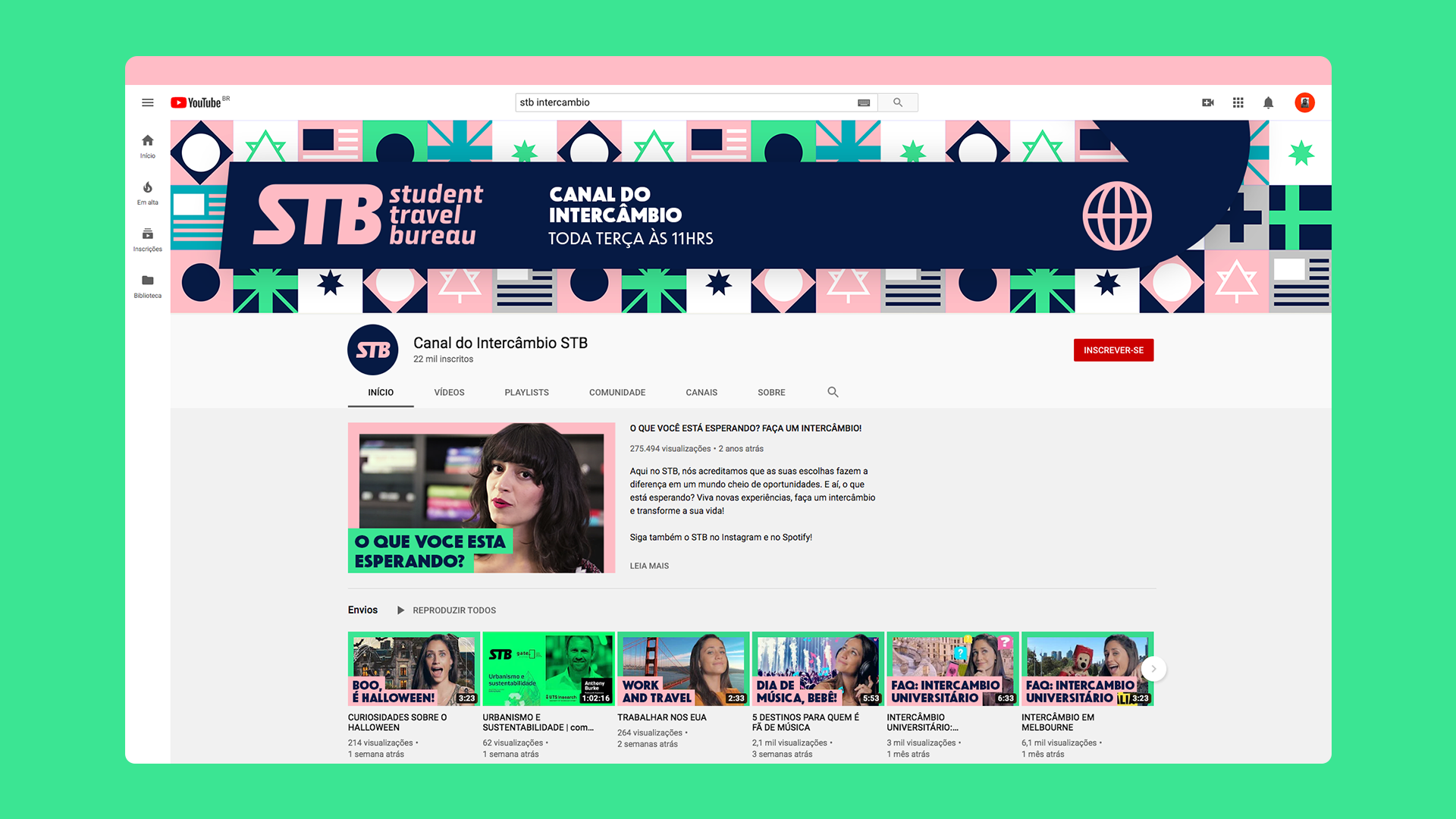Click the 22 mil inscritos text
This screenshot has width=1456, height=819.
coord(443,359)
